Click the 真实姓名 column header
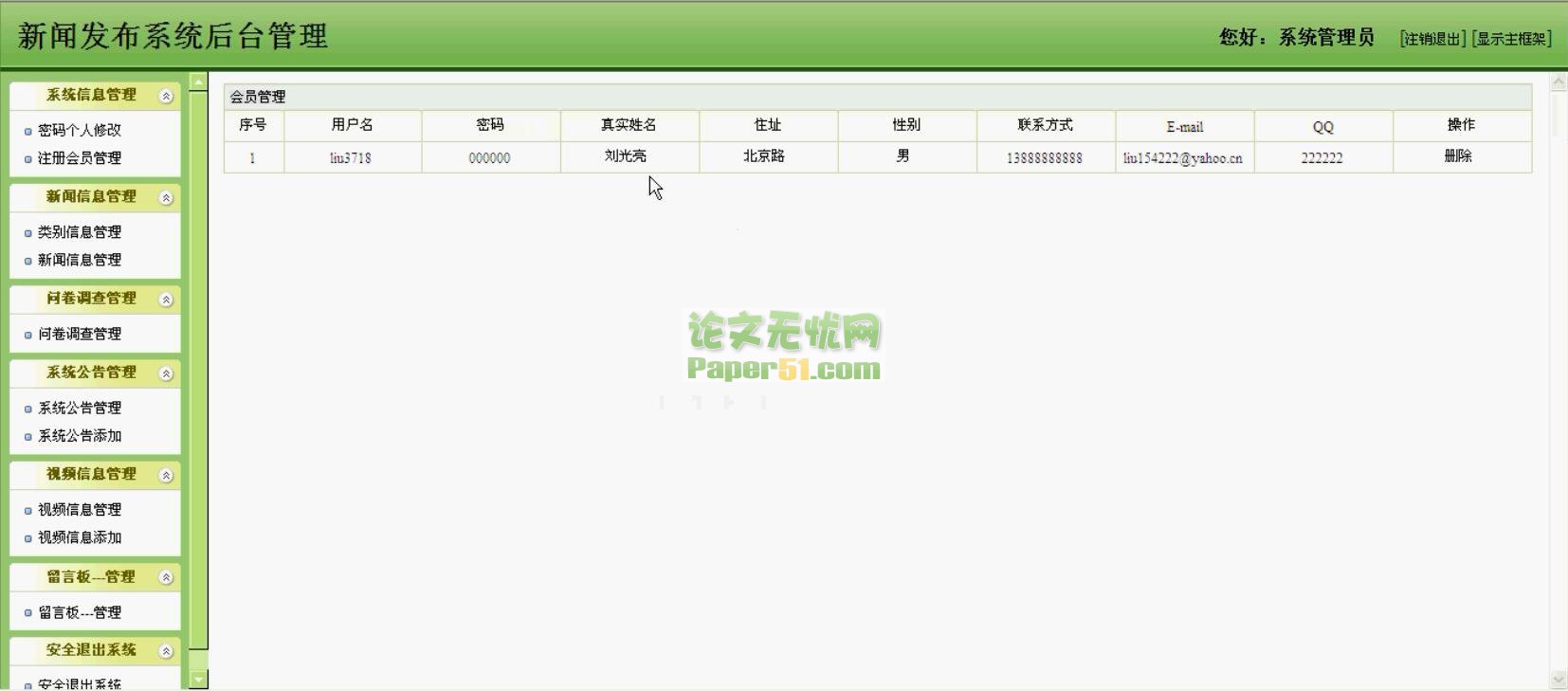 tap(629, 125)
